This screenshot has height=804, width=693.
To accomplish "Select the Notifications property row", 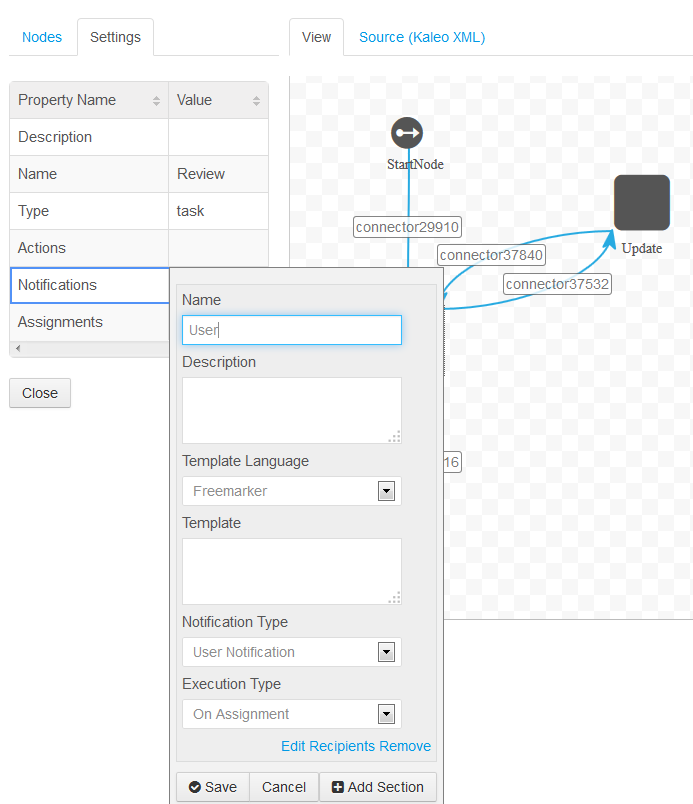I will pos(90,285).
